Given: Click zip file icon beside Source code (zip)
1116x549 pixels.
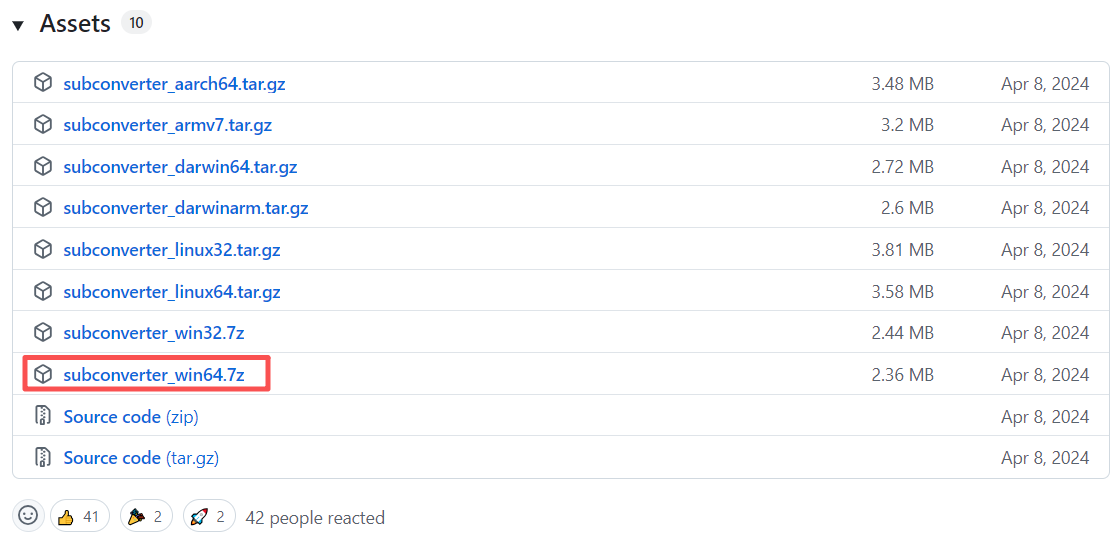Looking at the screenshot, I should 43,416.
